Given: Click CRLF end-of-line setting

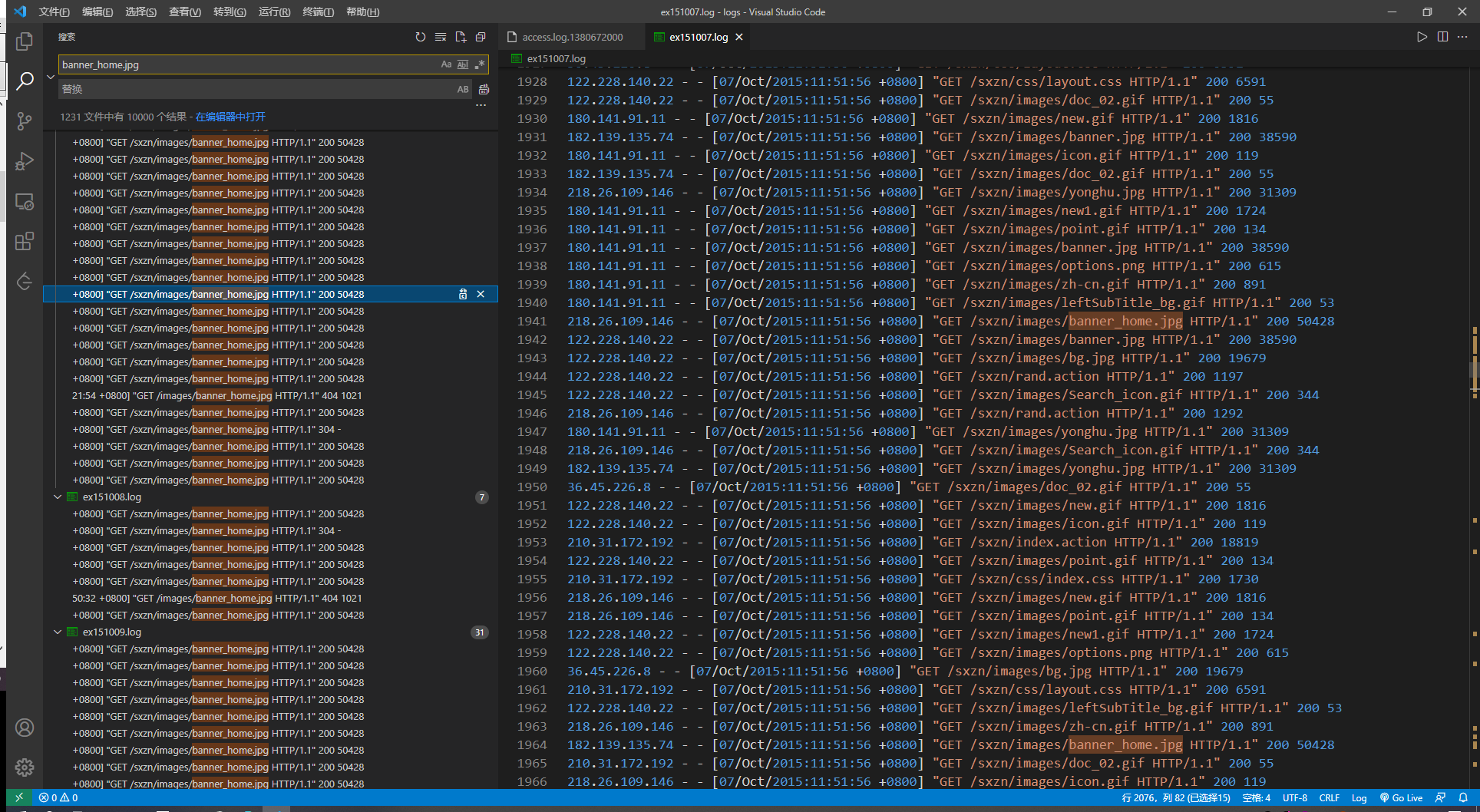Looking at the screenshot, I should tap(1330, 797).
